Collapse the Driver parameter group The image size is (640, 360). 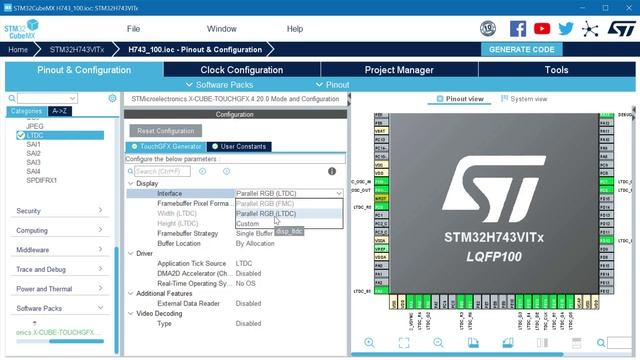coord(131,253)
